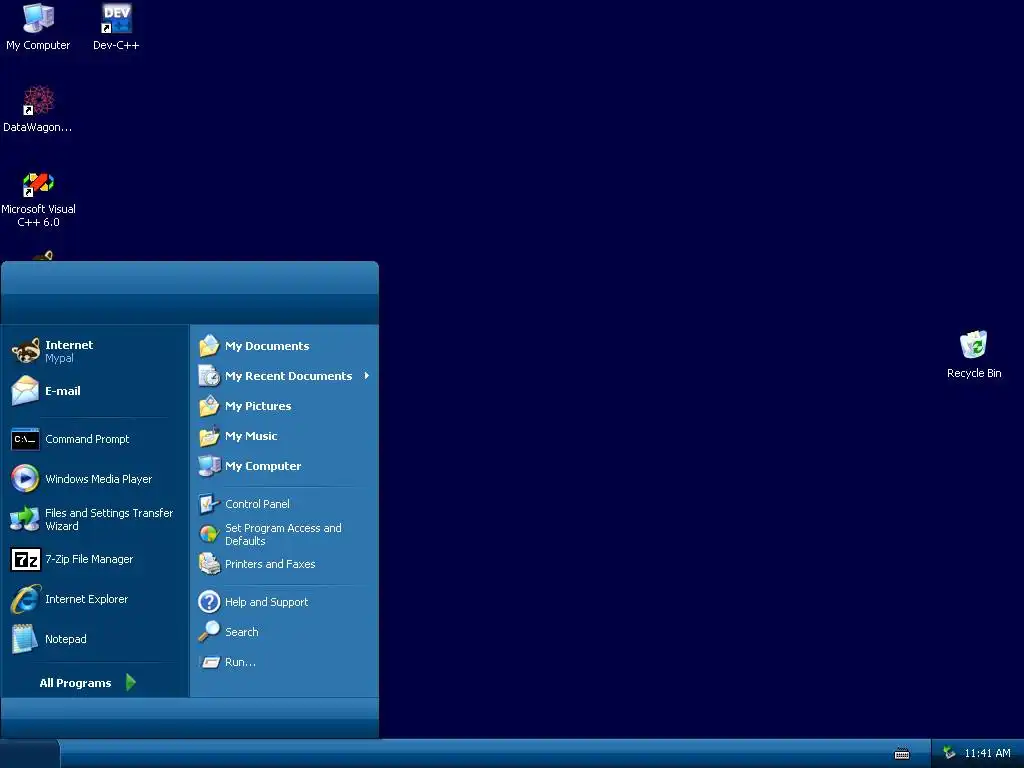This screenshot has height=768, width=1024.
Task: Click "Help and Support" label text
Action: tap(266, 602)
